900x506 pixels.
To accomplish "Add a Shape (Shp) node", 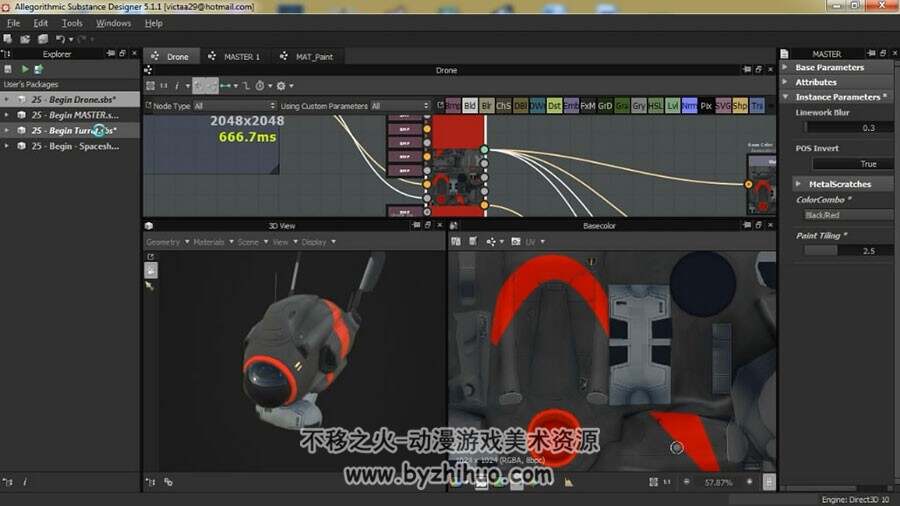I will coord(740,106).
